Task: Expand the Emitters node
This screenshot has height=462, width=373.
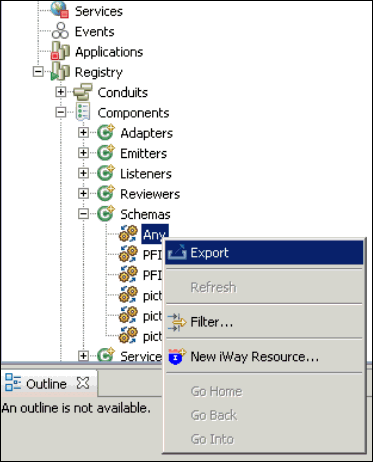Action: pyautogui.click(x=83, y=153)
